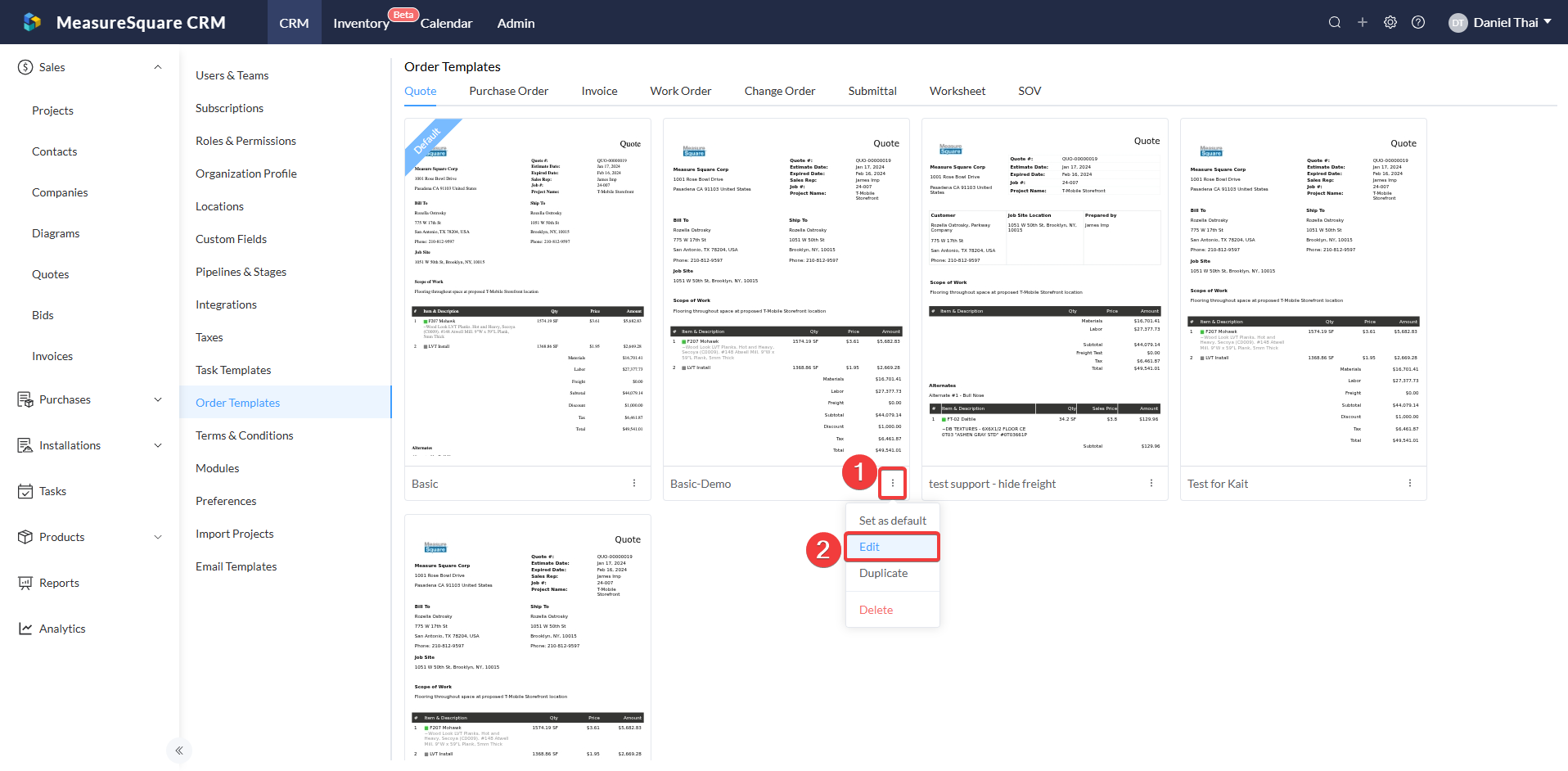This screenshot has height=771, width=1568.
Task: Collapse the sidebar with double-chevron icon
Action: (179, 751)
